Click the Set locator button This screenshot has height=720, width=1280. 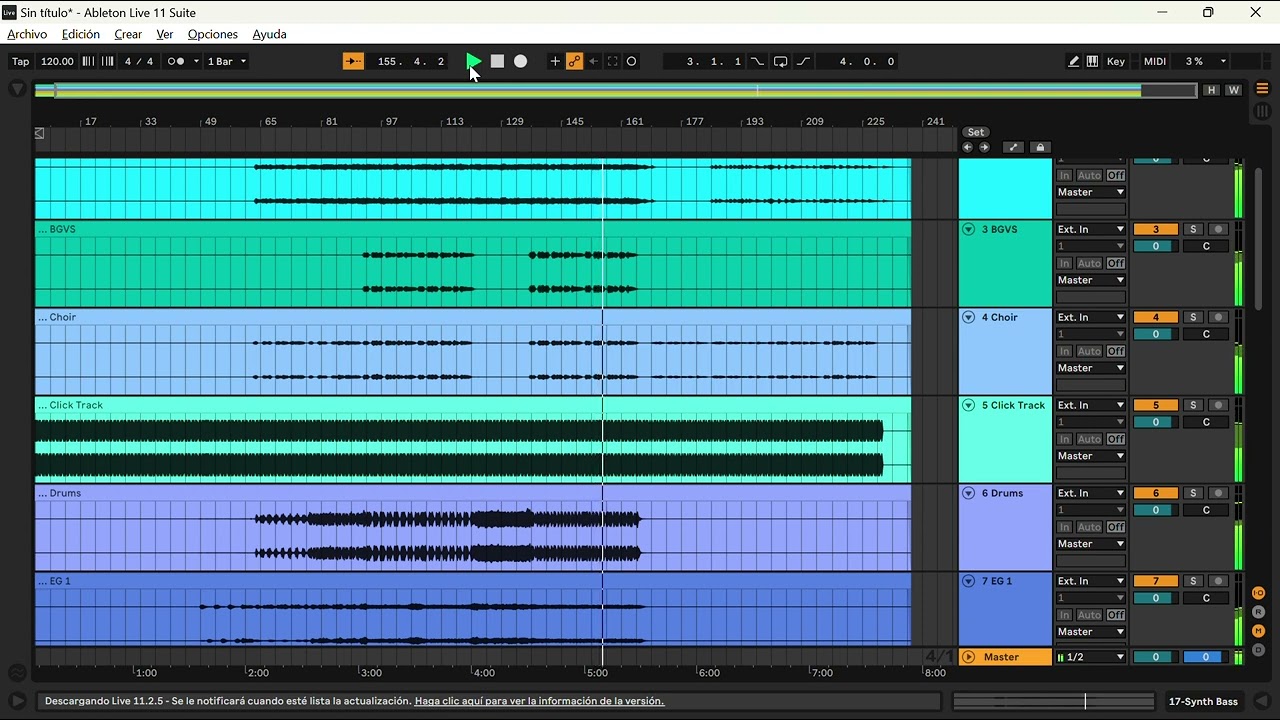pyautogui.click(x=975, y=132)
